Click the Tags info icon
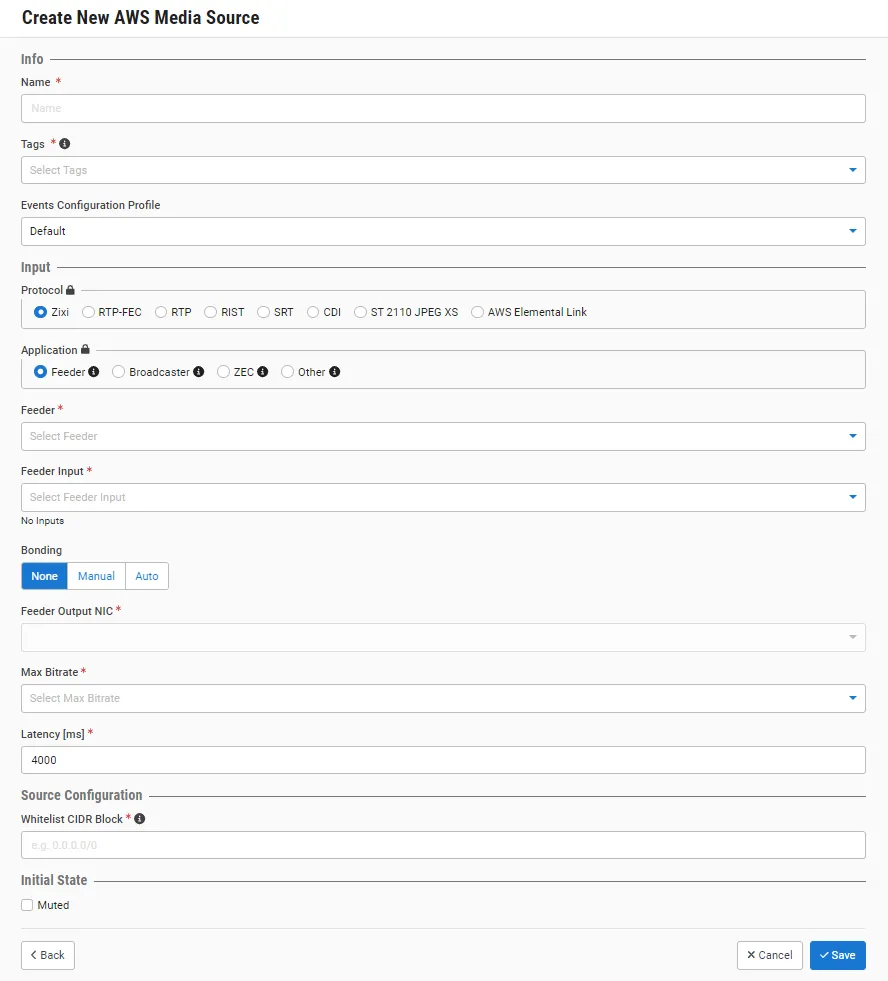This screenshot has width=888, height=981. (64, 144)
